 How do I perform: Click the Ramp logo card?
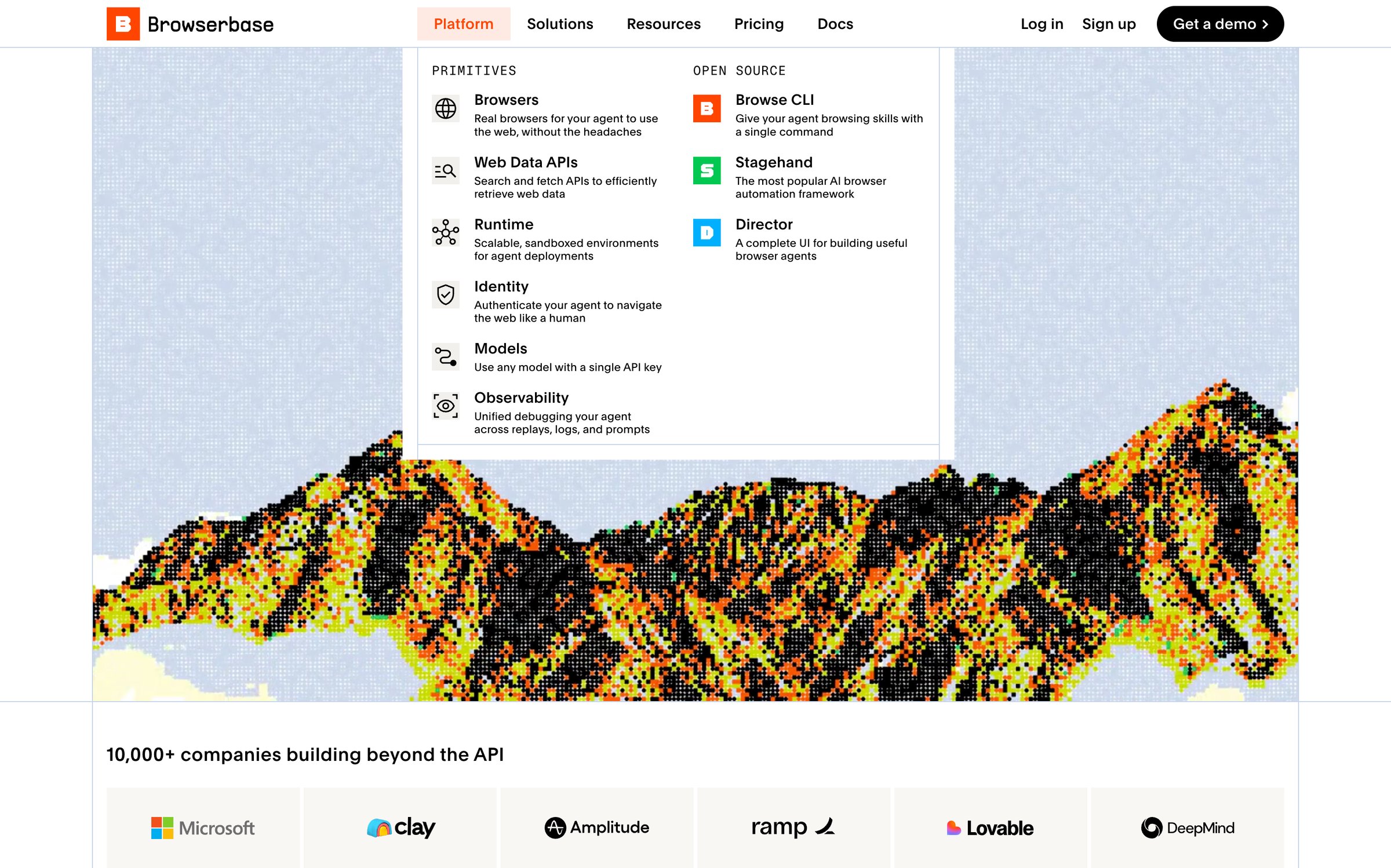pos(793,827)
